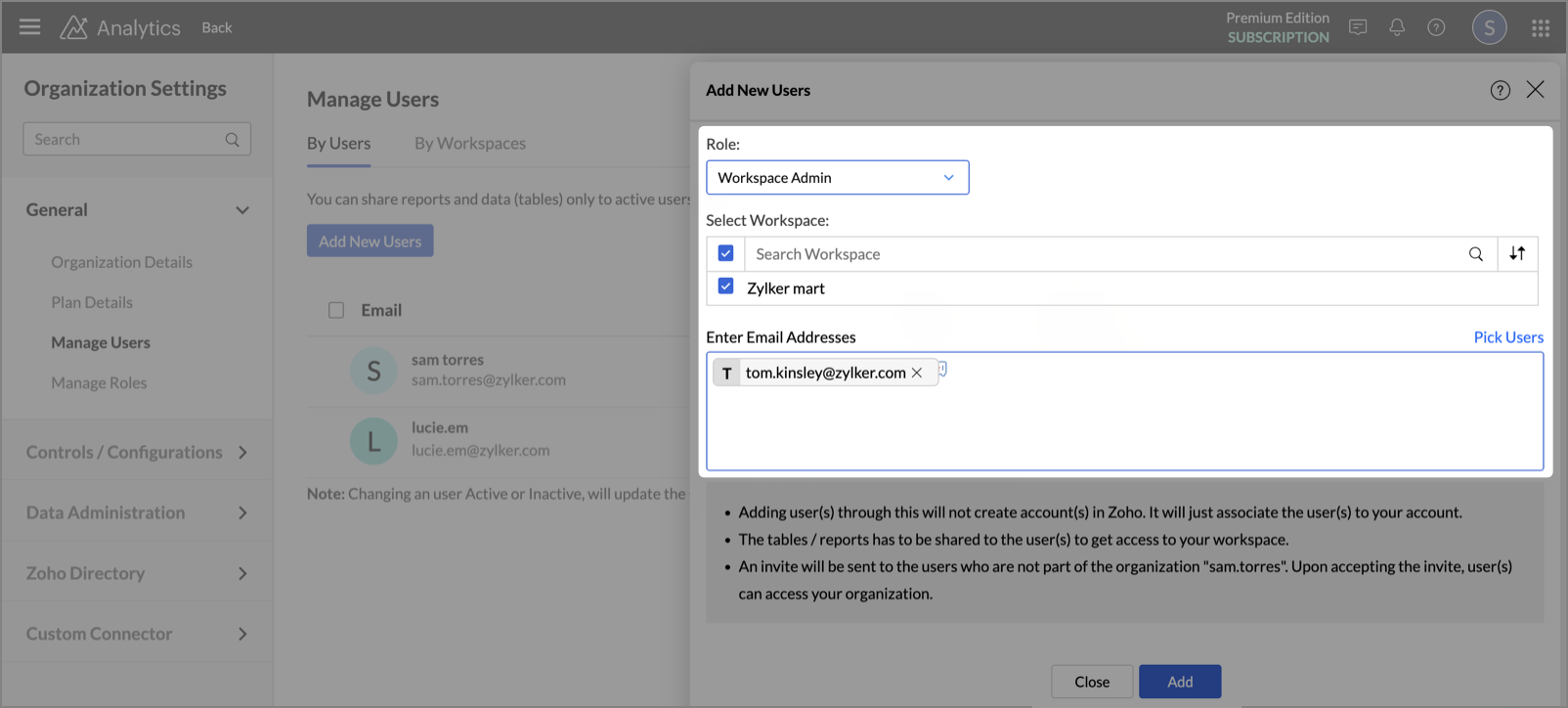Toggle the select all workspaces checkbox

tap(725, 253)
